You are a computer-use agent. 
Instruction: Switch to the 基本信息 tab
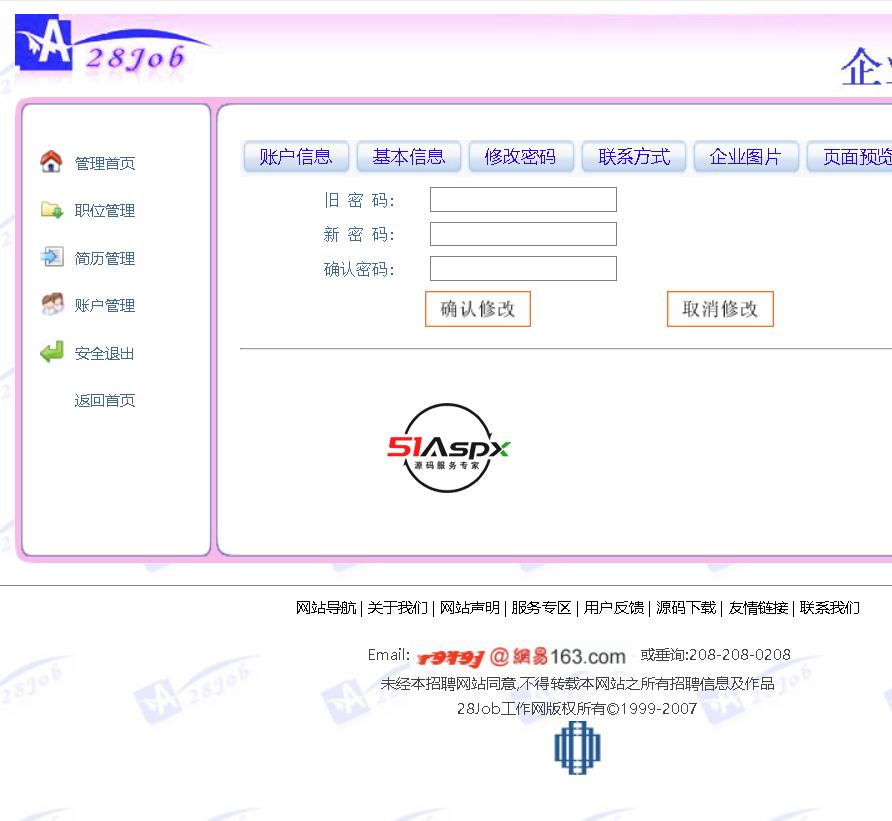[408, 156]
